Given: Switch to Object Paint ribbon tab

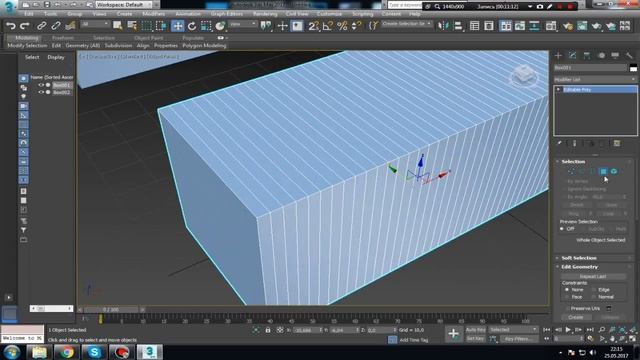Looking at the screenshot, I should tap(149, 38).
